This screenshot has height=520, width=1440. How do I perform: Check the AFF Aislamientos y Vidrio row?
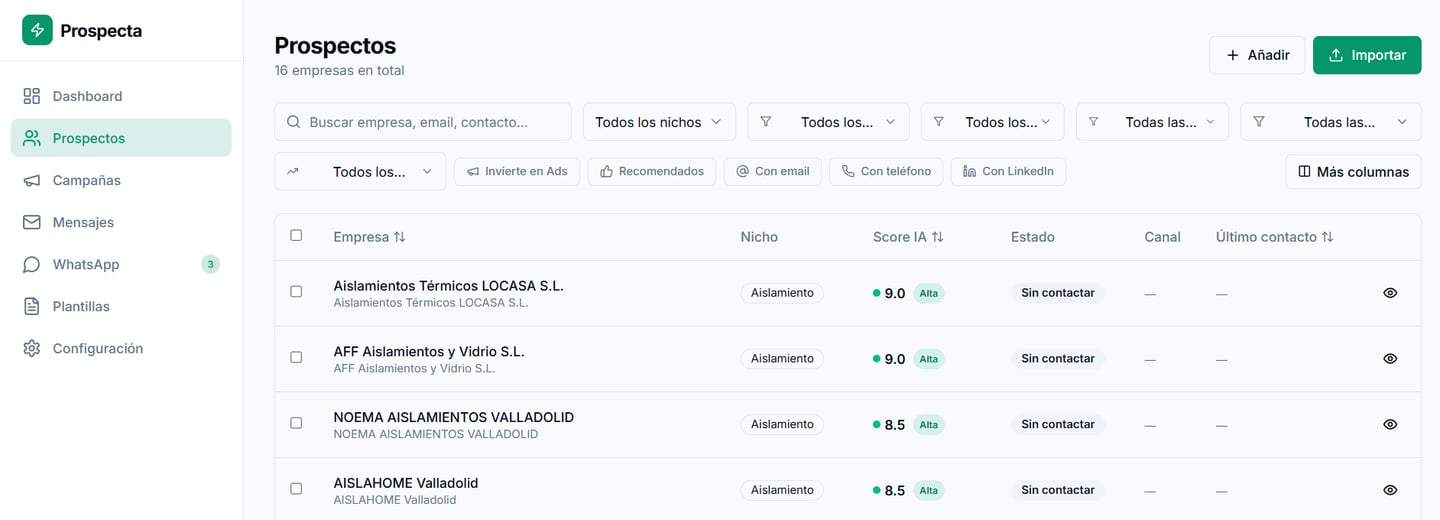point(296,357)
